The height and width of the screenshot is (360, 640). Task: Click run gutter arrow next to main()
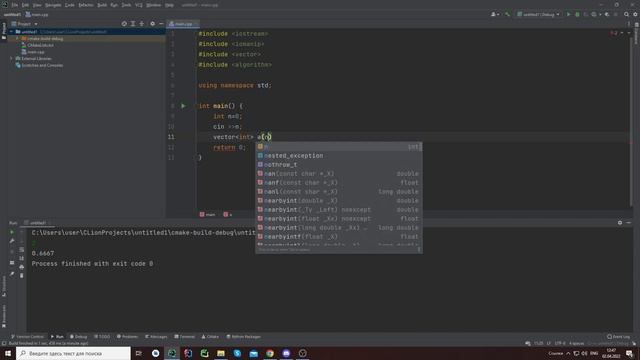coord(183,106)
